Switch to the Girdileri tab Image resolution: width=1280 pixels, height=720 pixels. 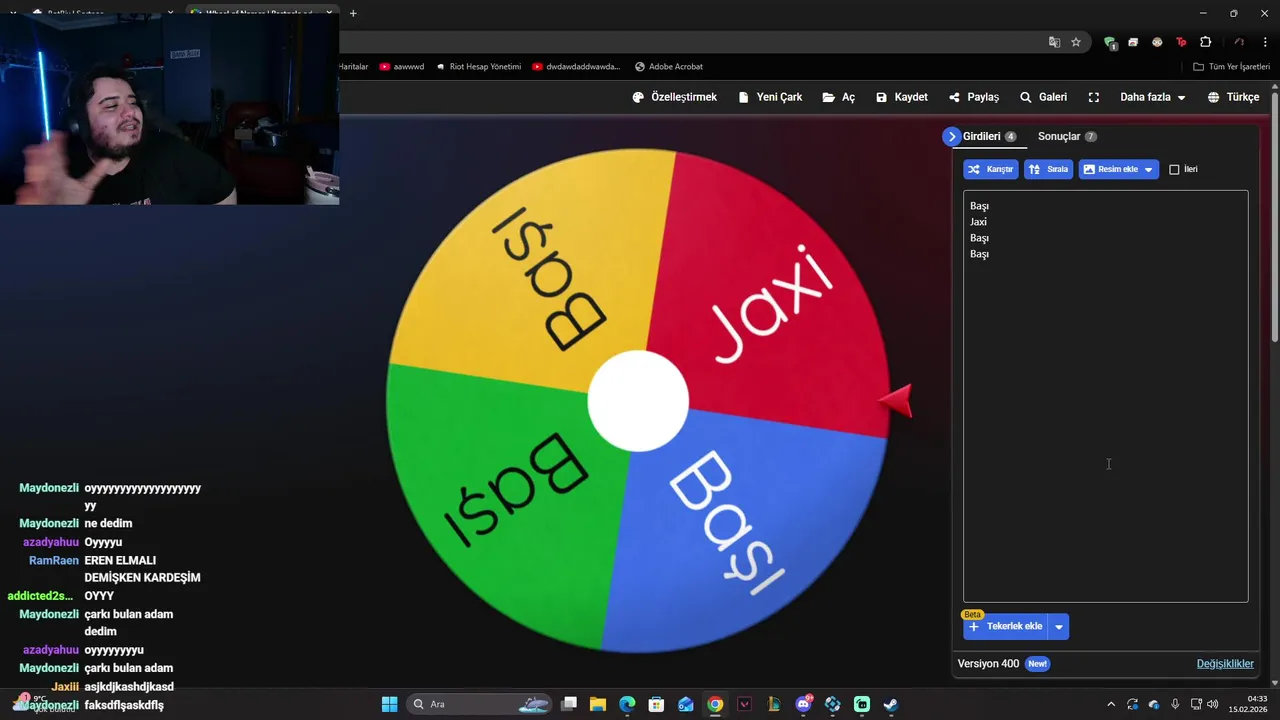[989, 136]
